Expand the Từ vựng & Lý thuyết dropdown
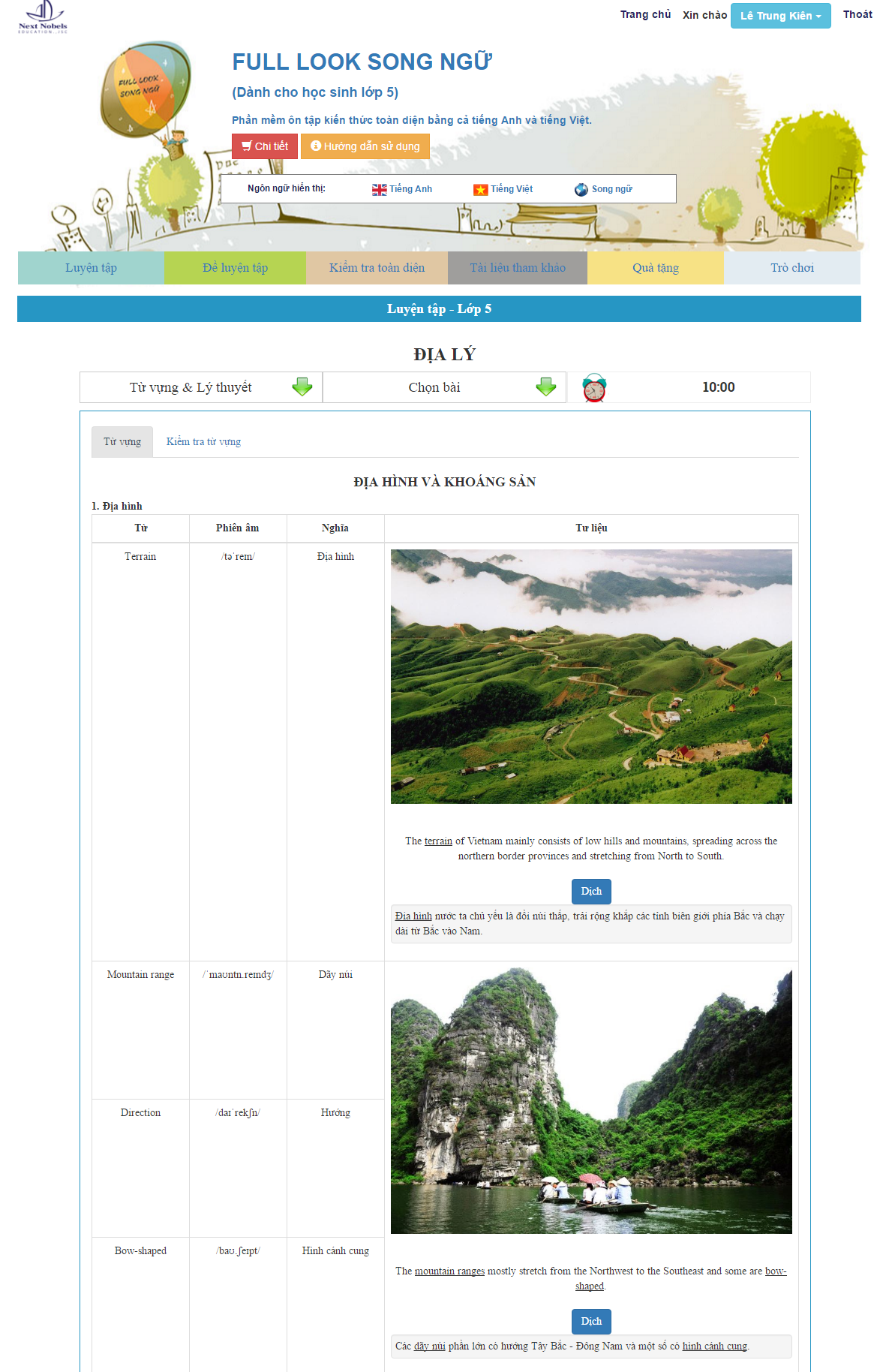Screen dimensions: 874x1372 (x=201, y=387)
